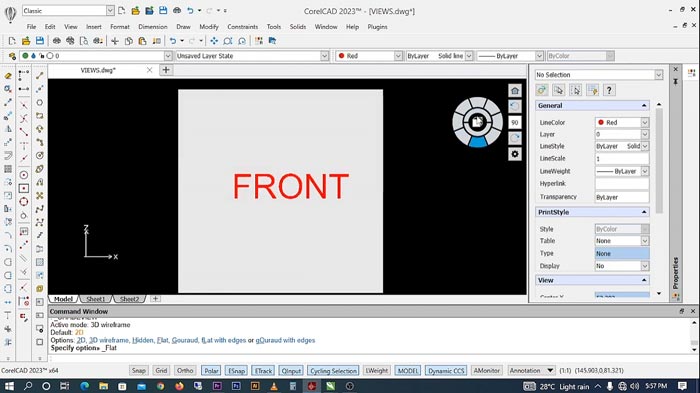
Task: Click the Pan tool icon
Action: pos(214,41)
